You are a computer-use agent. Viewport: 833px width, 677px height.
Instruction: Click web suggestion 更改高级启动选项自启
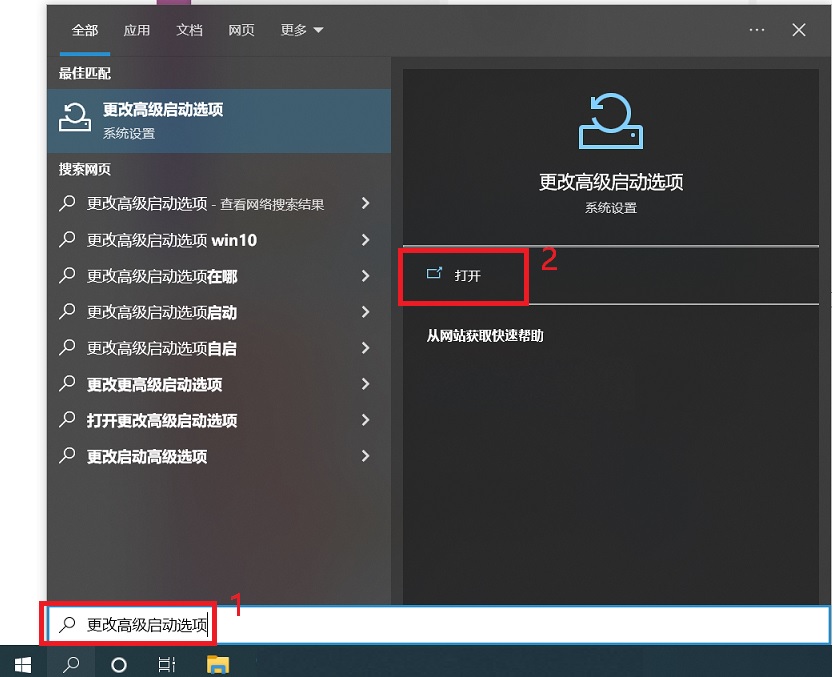tap(162, 348)
